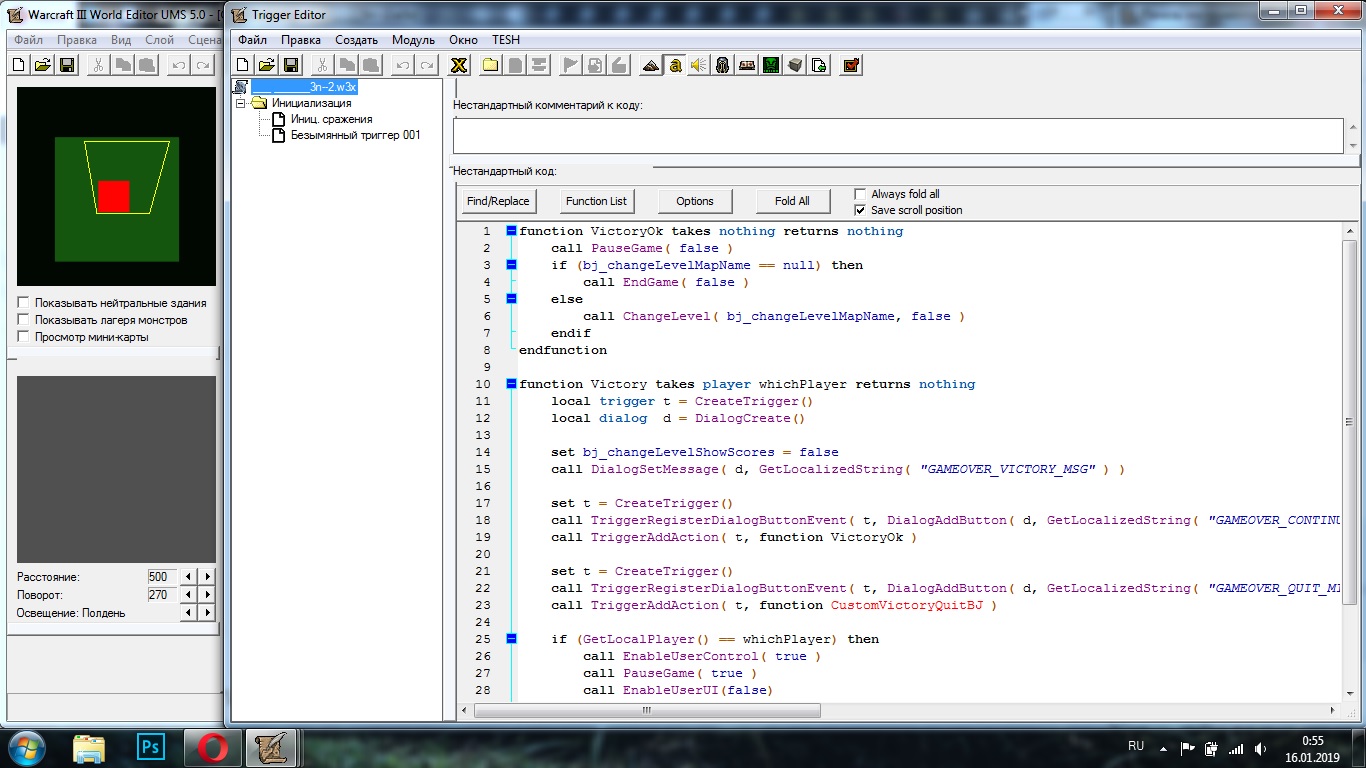Click horizontal scrollbar thumb of code editor
This screenshot has width=1366, height=768.
coord(647,710)
